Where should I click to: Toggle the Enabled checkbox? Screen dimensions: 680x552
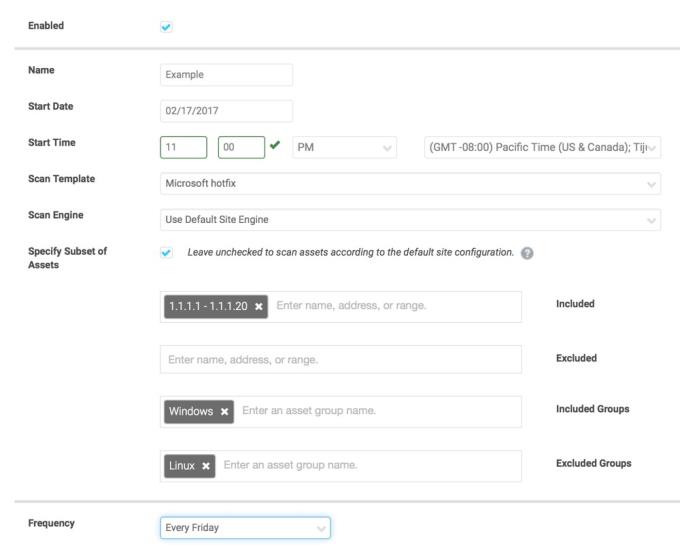(166, 26)
